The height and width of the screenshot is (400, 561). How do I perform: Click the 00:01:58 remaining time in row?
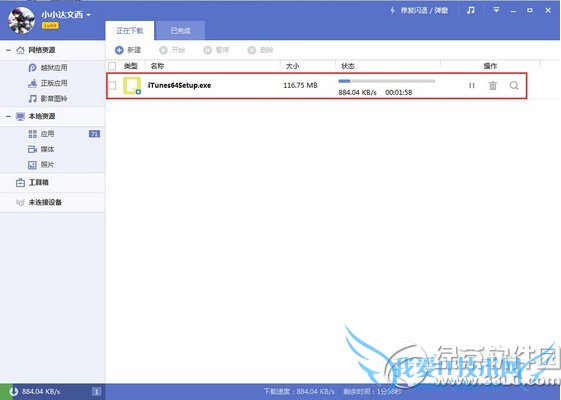[399, 93]
